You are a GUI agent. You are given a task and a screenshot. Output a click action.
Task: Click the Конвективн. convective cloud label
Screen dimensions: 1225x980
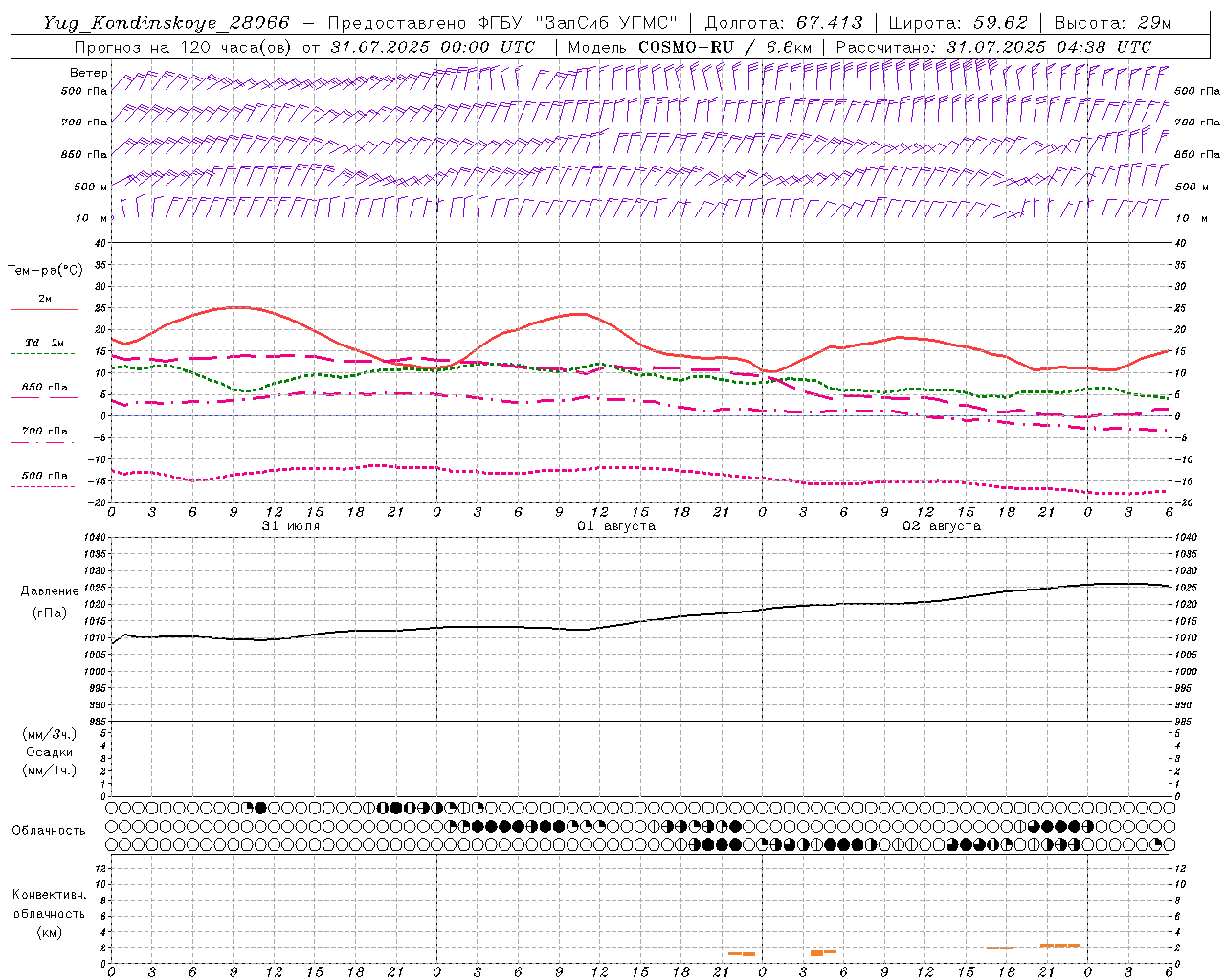click(49, 895)
